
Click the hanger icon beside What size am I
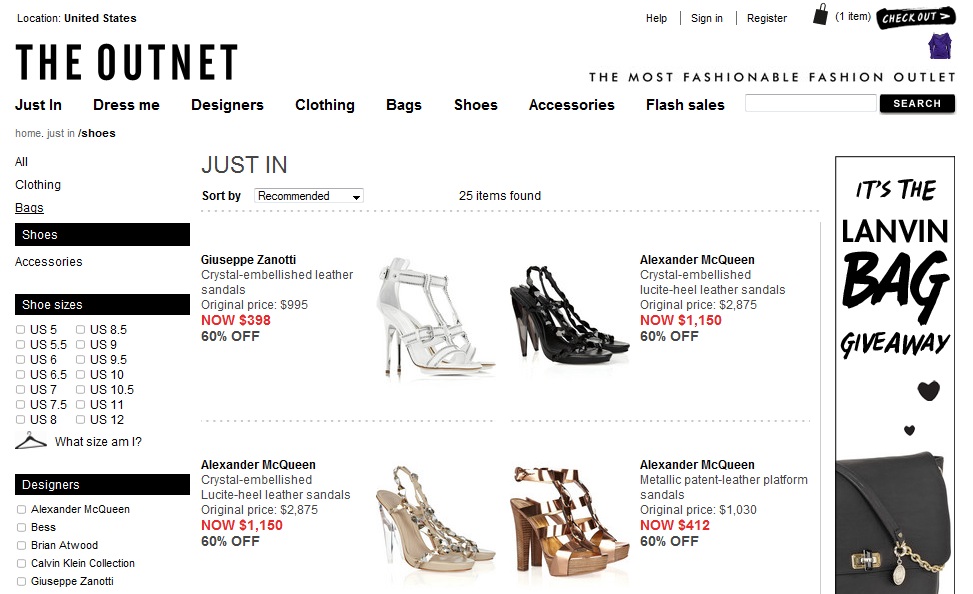point(30,441)
